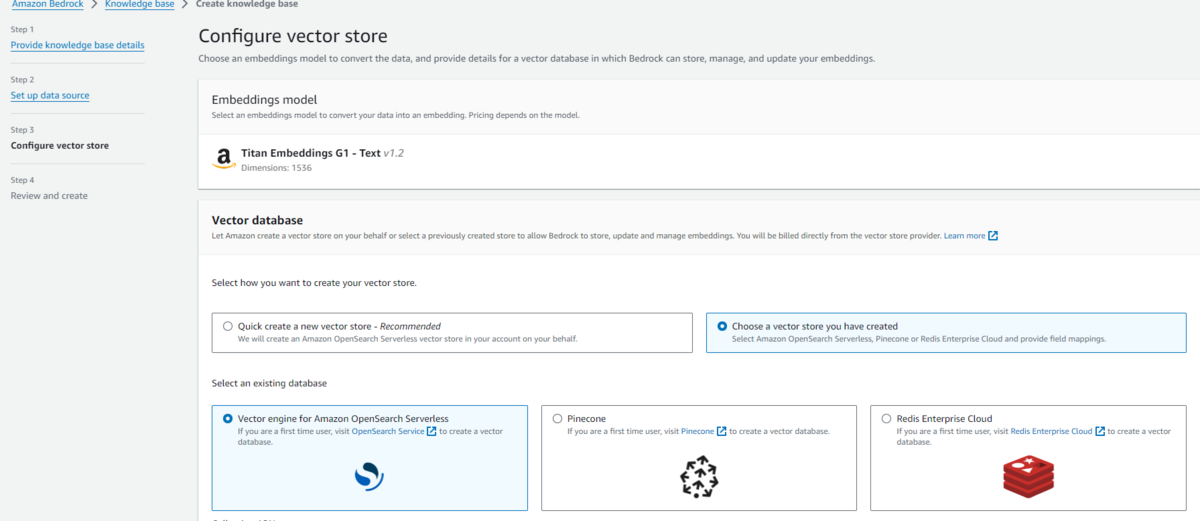Click 'Select an existing database' label
The width and height of the screenshot is (1200, 521).
269,383
